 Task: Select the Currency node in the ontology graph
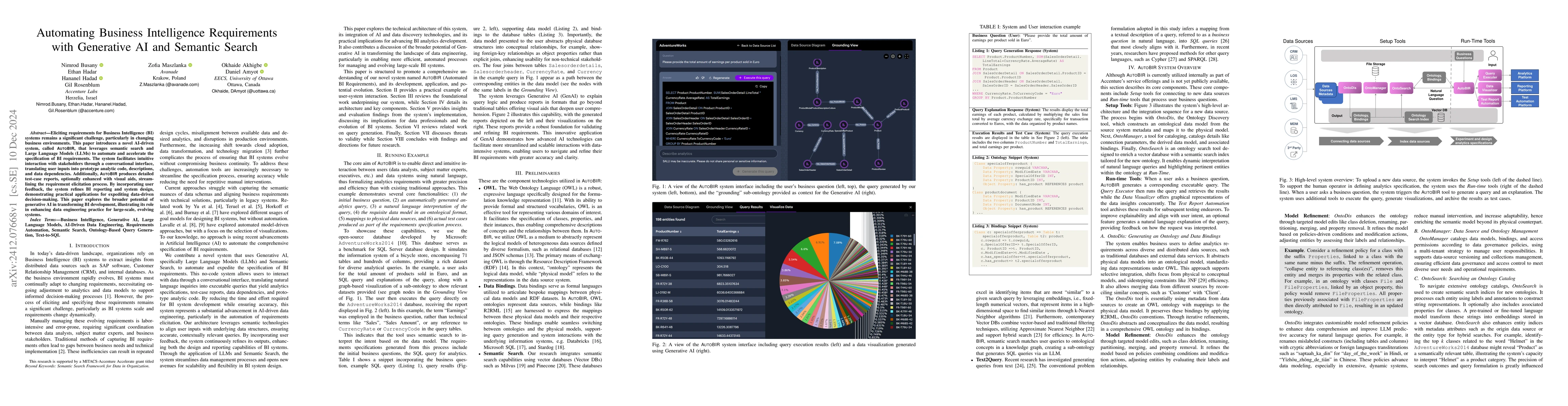799,126
